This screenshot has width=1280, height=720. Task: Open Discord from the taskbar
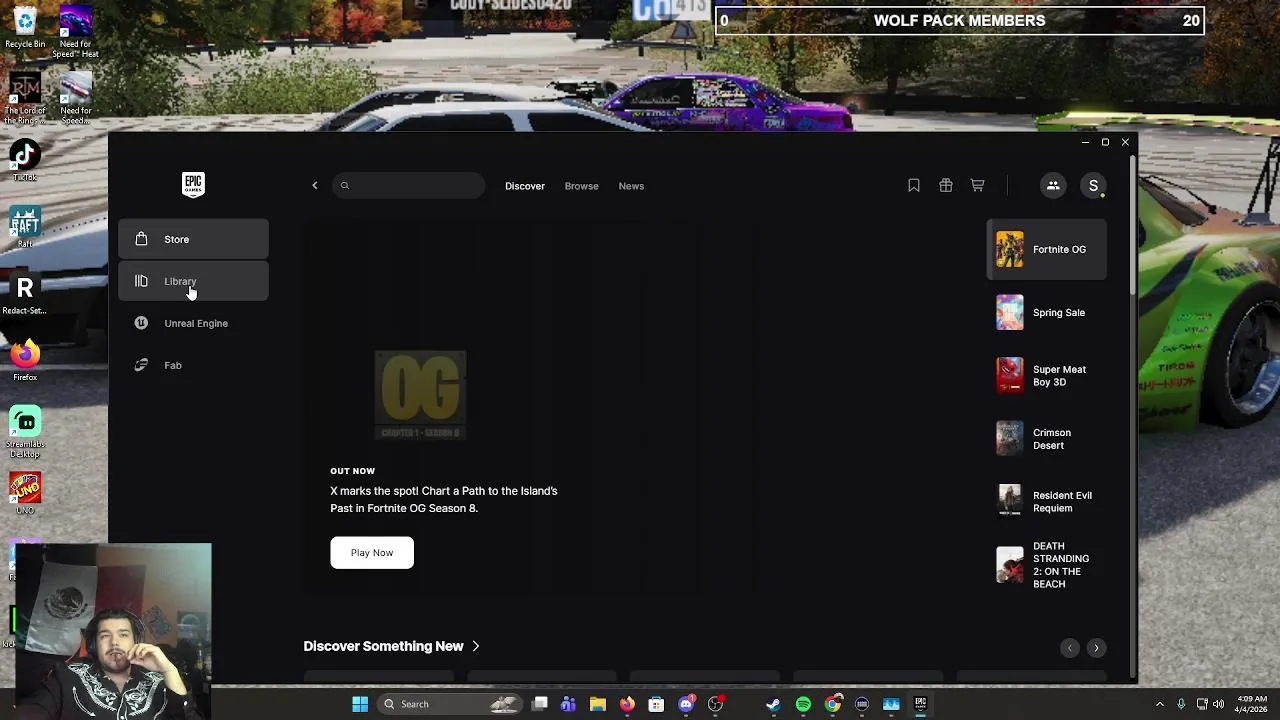pyautogui.click(x=686, y=704)
